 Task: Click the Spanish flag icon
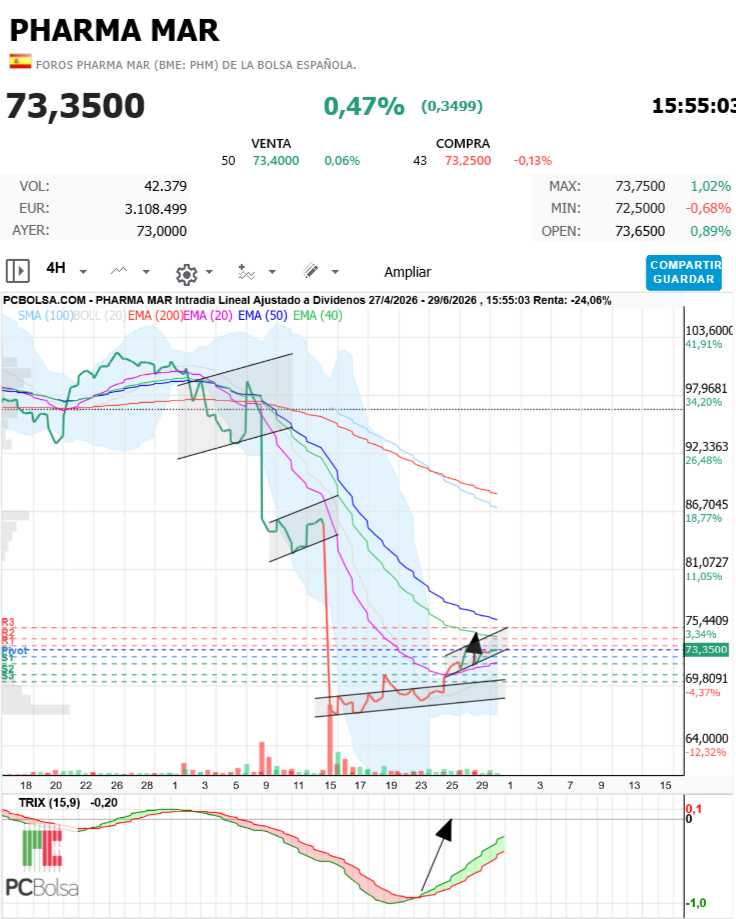tap(21, 62)
